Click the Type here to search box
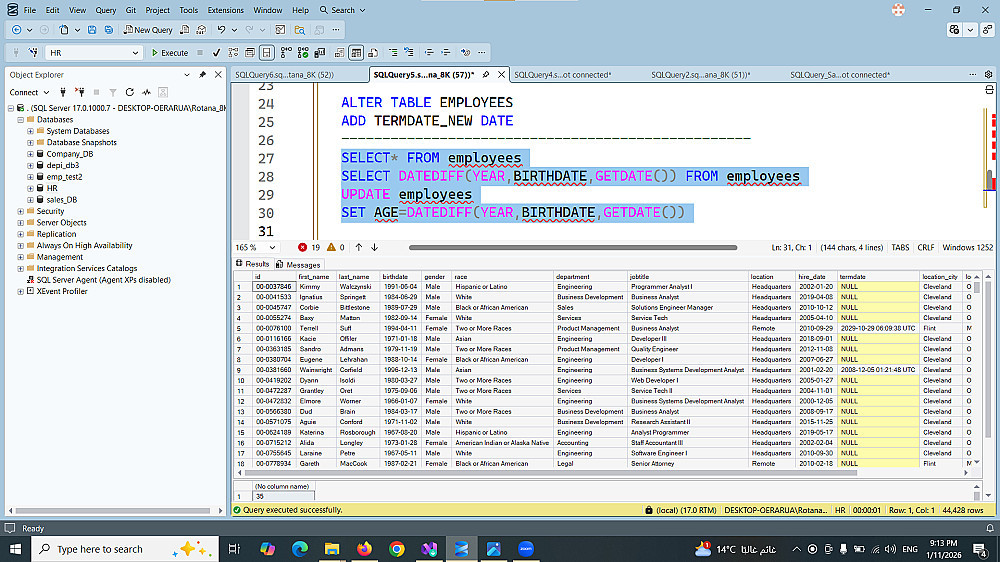This screenshot has width=1000, height=562. (100, 549)
